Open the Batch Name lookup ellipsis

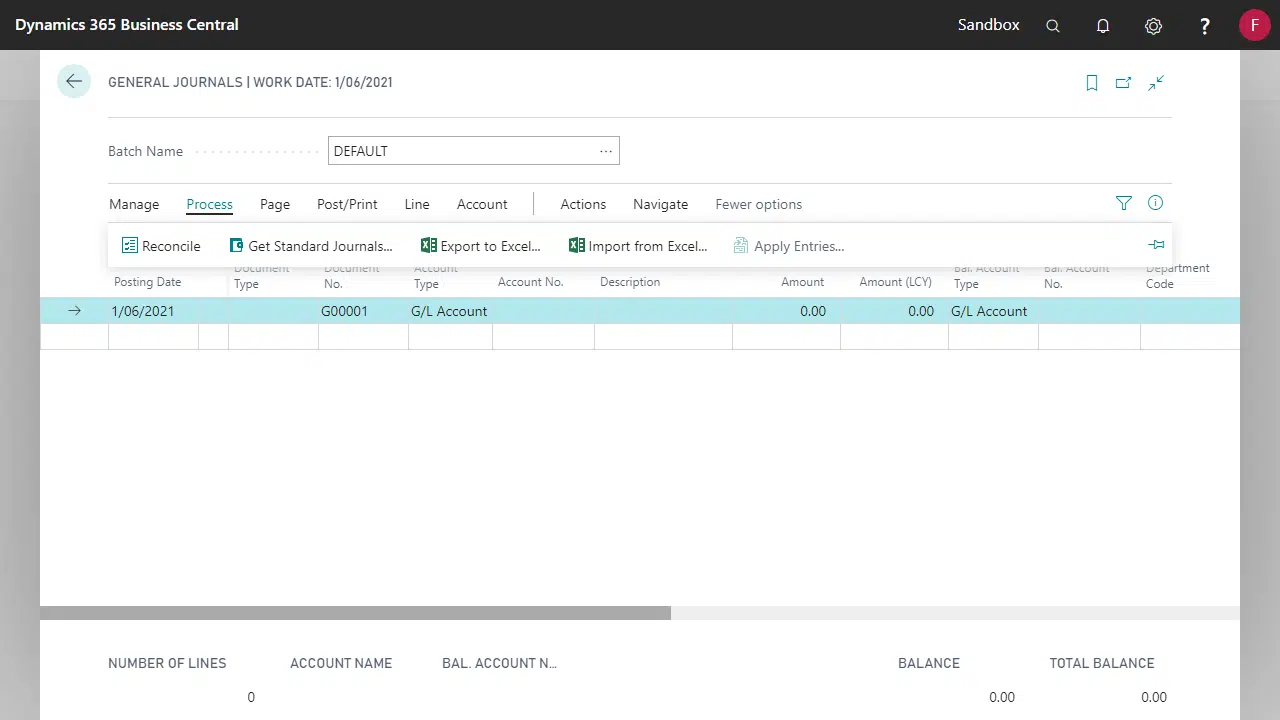(605, 151)
